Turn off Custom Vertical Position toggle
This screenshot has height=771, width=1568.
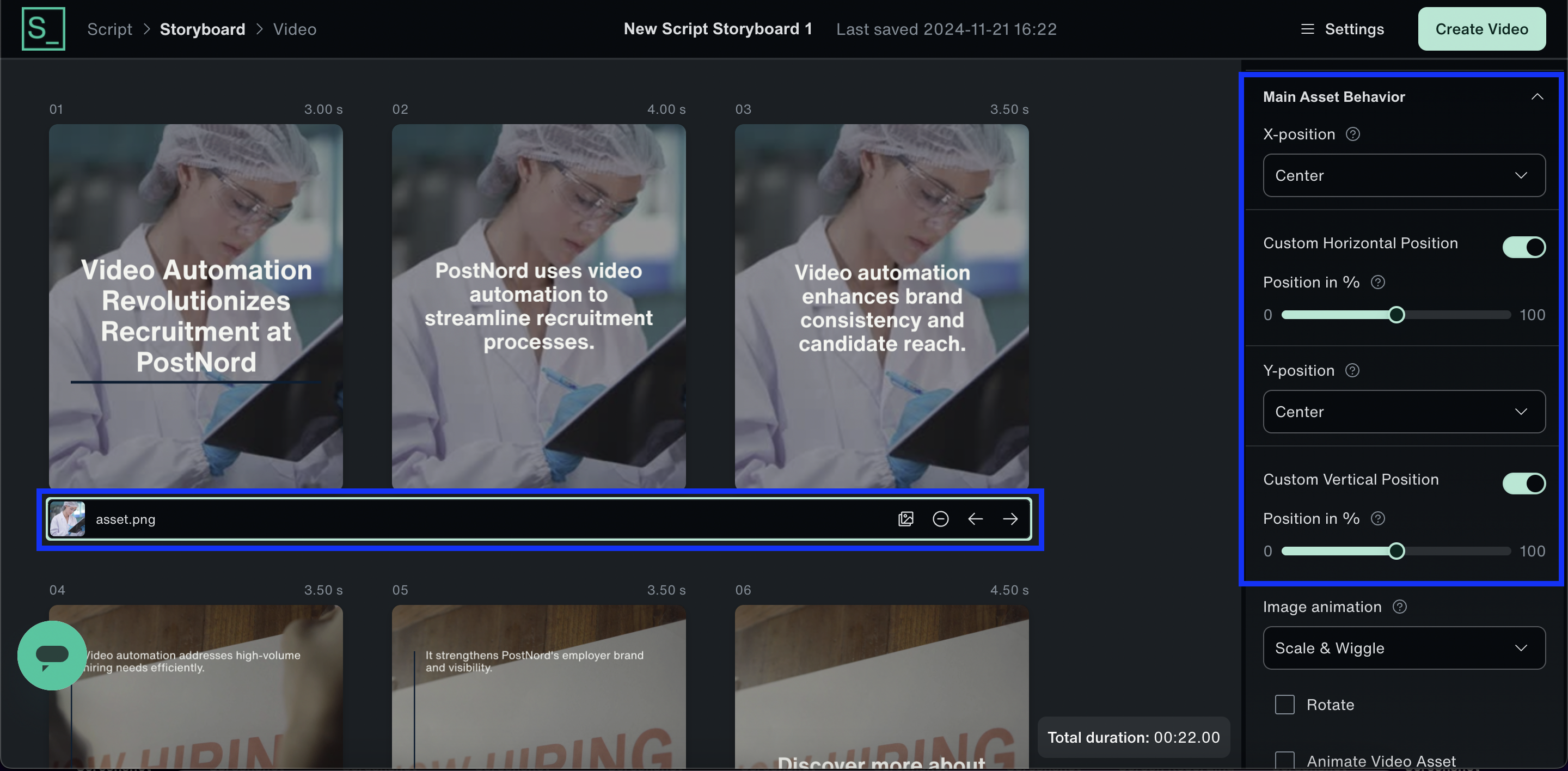click(x=1523, y=483)
